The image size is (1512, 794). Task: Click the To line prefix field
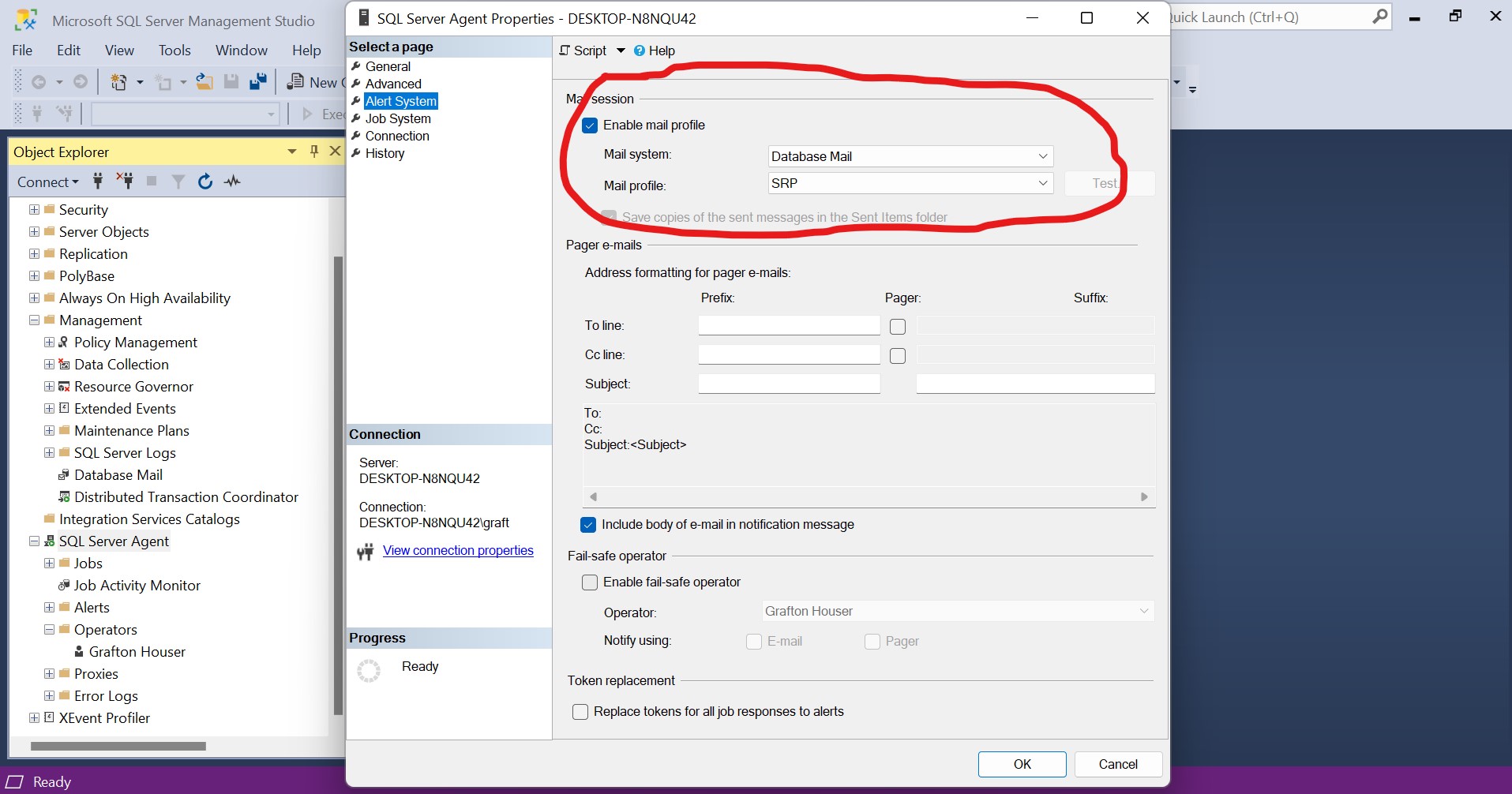click(789, 326)
